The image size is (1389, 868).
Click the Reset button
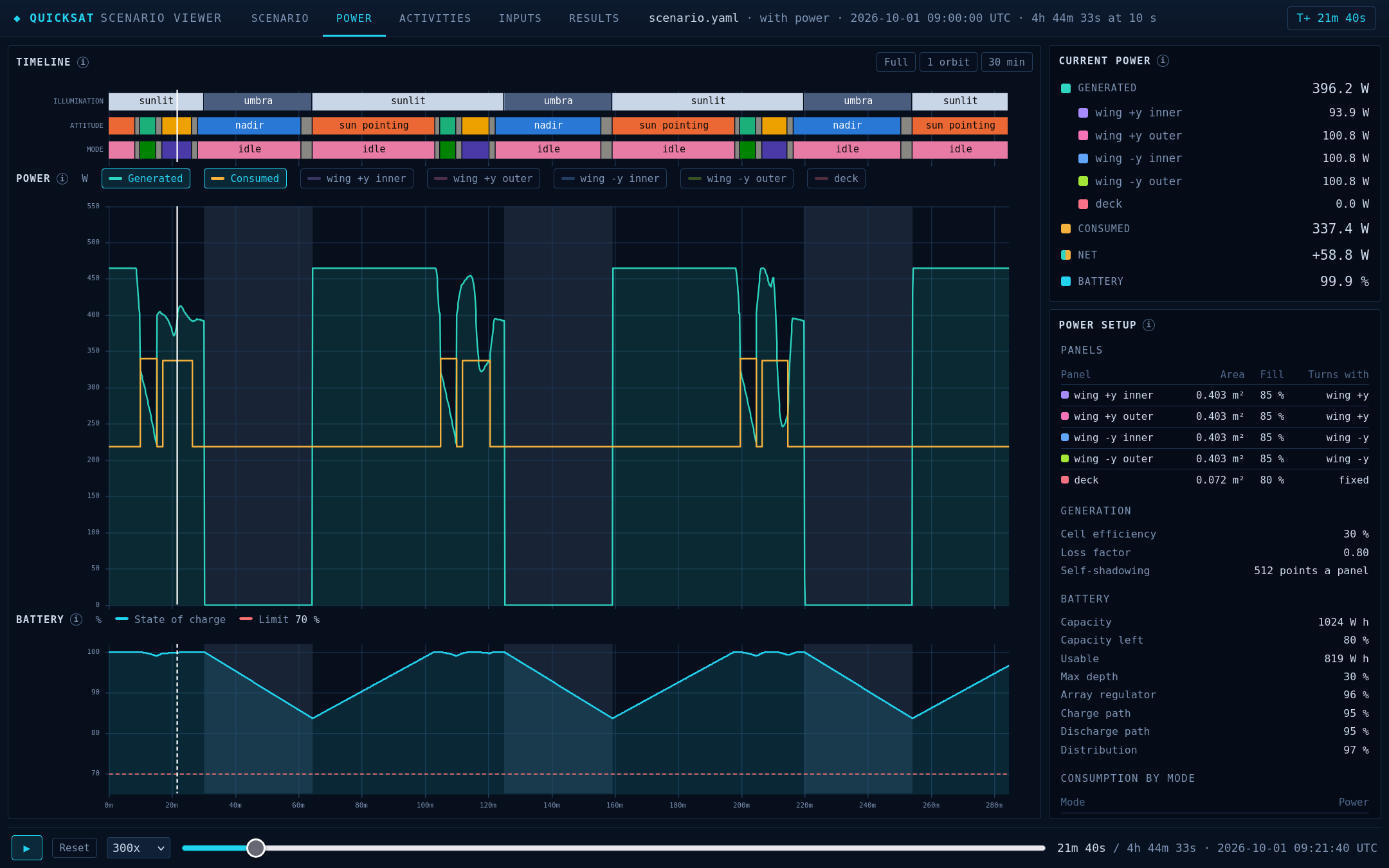point(75,847)
